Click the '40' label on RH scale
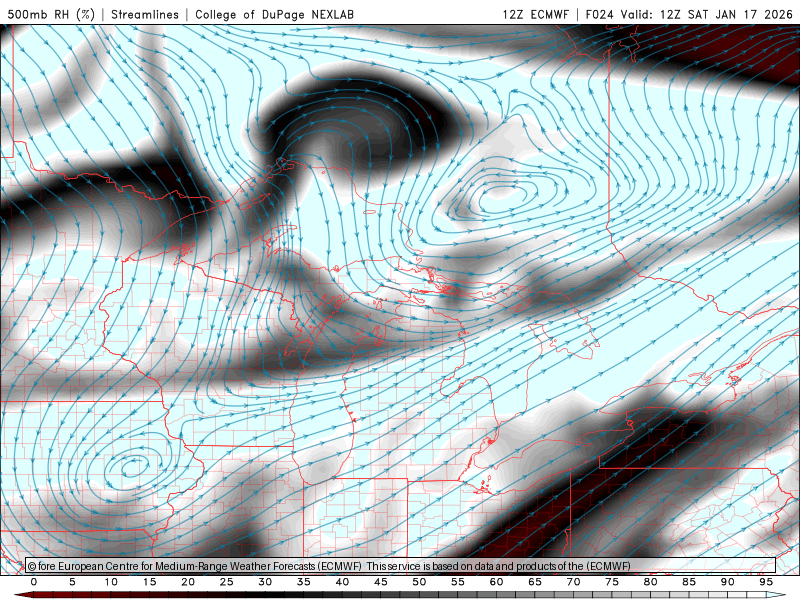This screenshot has height=600, width=800. click(342, 582)
